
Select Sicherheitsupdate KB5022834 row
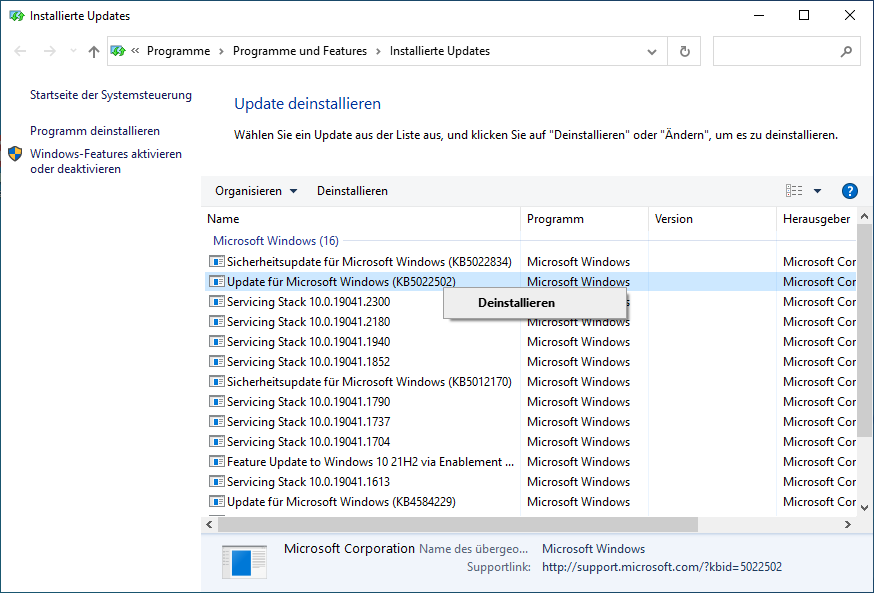[x=530, y=262]
